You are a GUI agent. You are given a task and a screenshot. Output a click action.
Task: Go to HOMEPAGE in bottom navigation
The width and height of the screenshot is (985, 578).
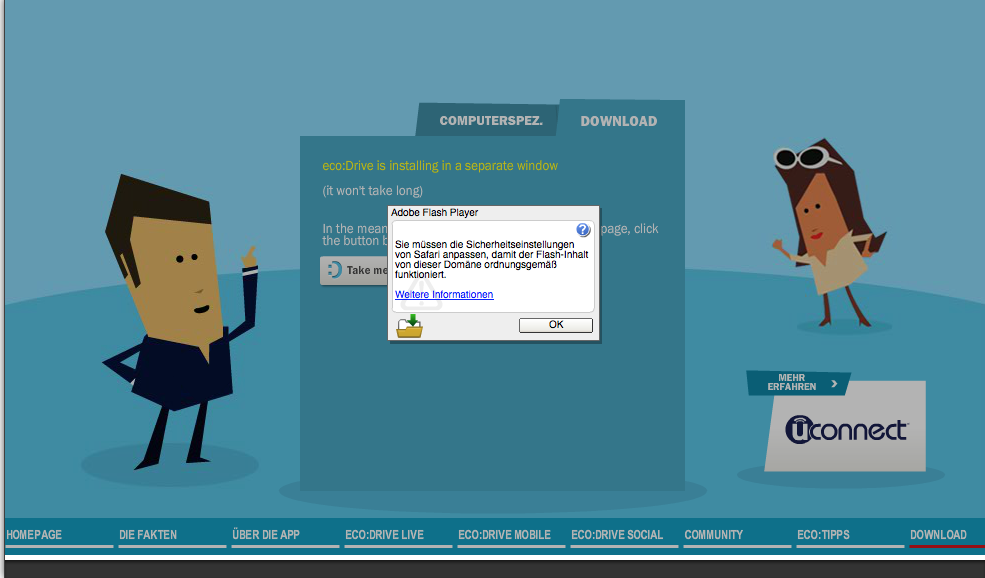[34, 535]
